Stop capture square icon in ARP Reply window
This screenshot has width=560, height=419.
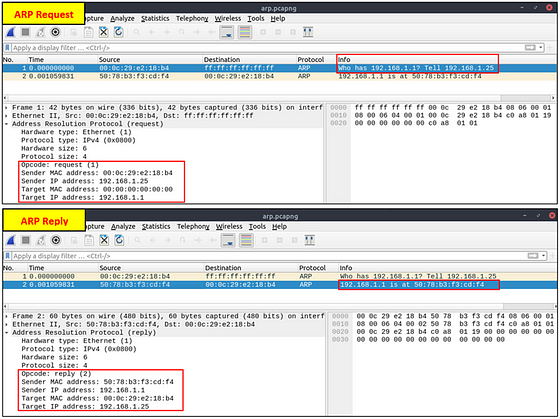point(26,240)
